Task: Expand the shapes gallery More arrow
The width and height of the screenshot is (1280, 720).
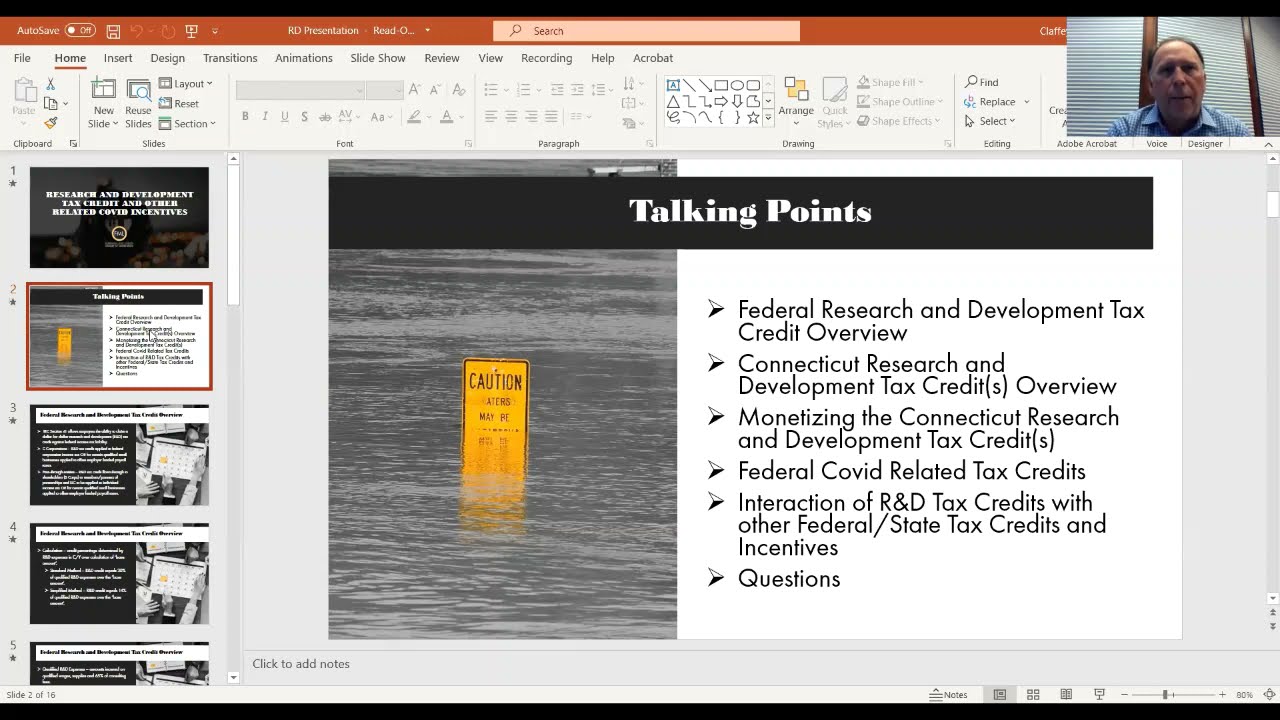Action: click(768, 117)
